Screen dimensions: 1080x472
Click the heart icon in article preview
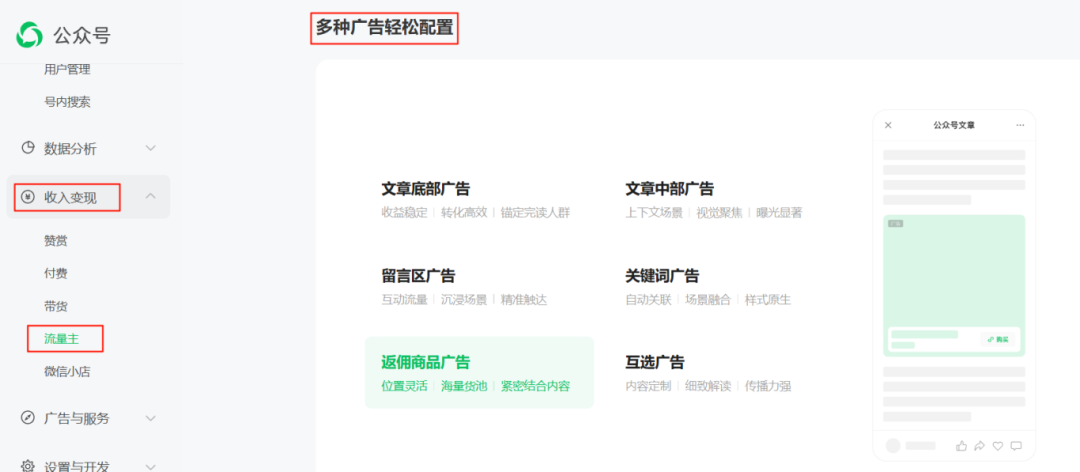coord(998,445)
